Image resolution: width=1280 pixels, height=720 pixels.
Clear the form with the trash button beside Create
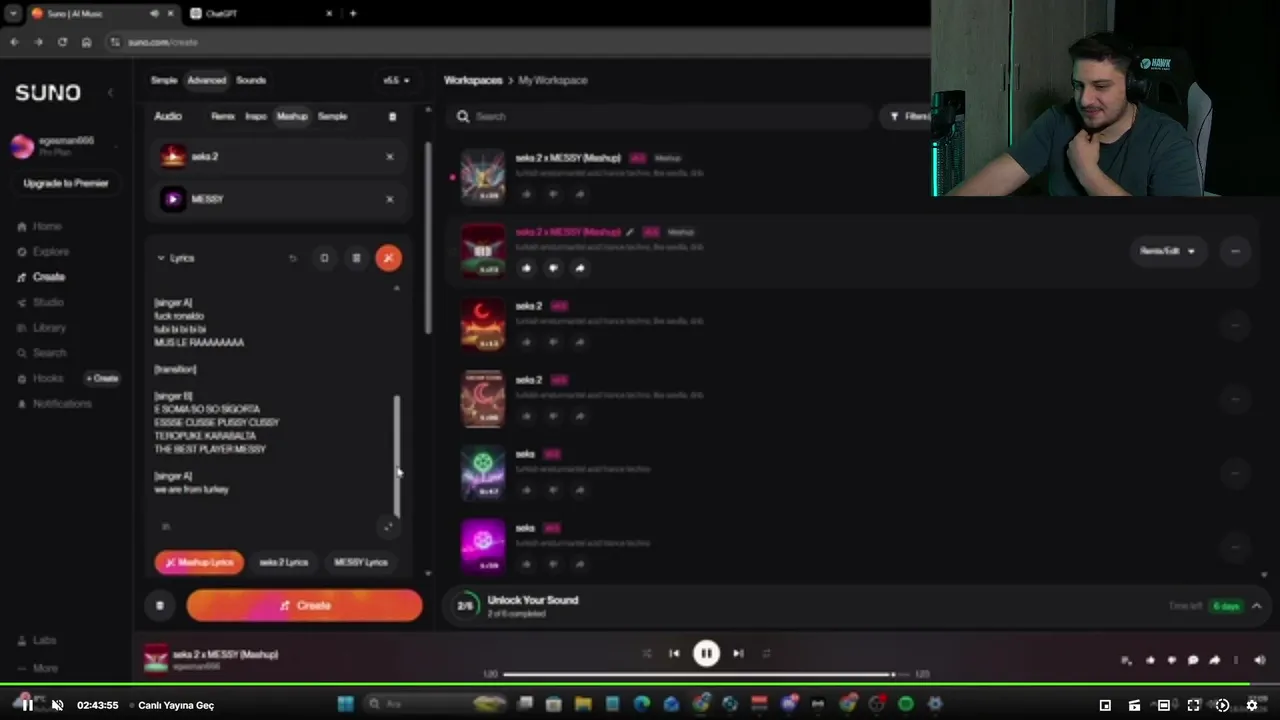point(160,605)
